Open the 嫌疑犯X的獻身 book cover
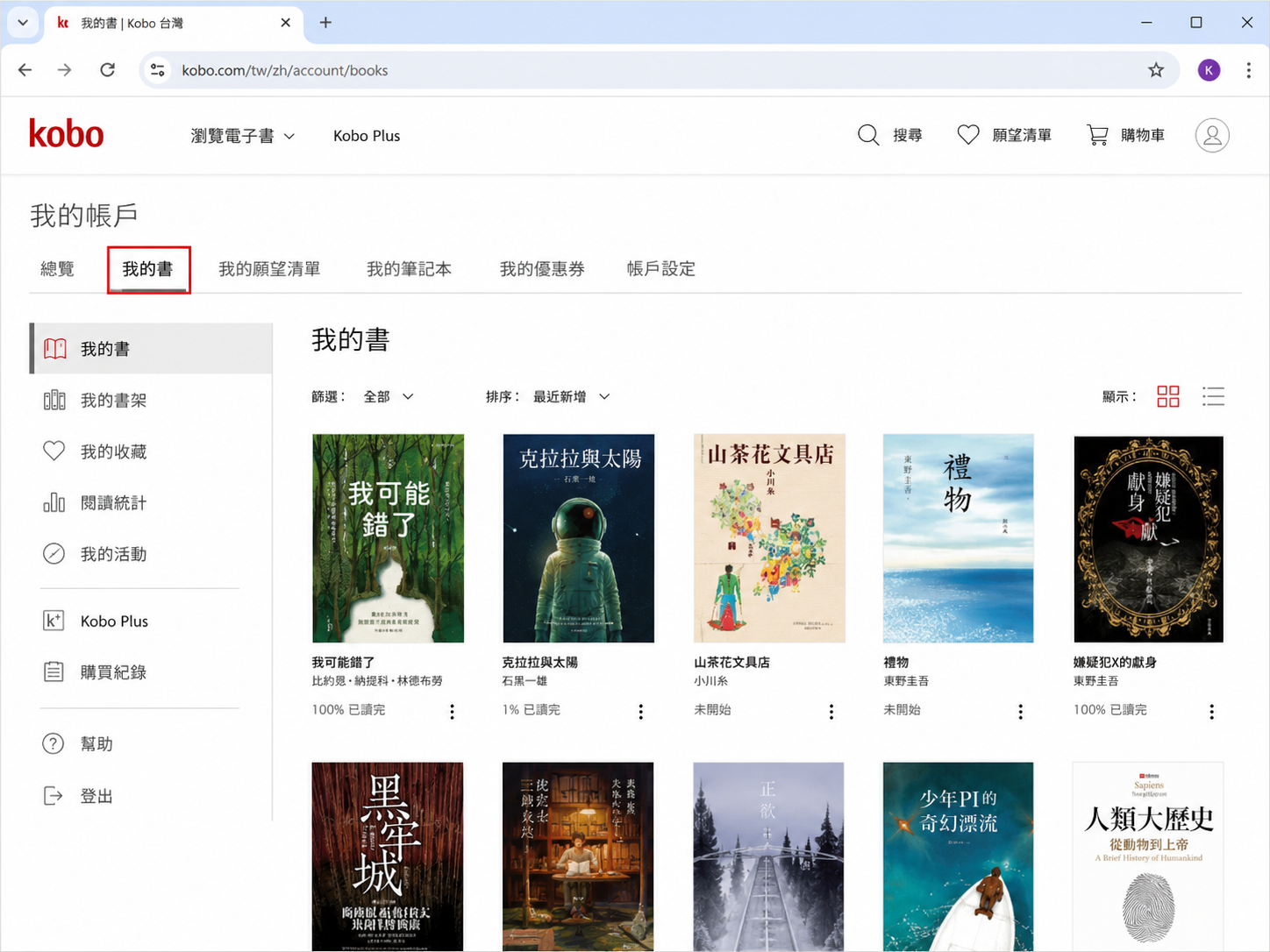1270x952 pixels. tap(1148, 538)
